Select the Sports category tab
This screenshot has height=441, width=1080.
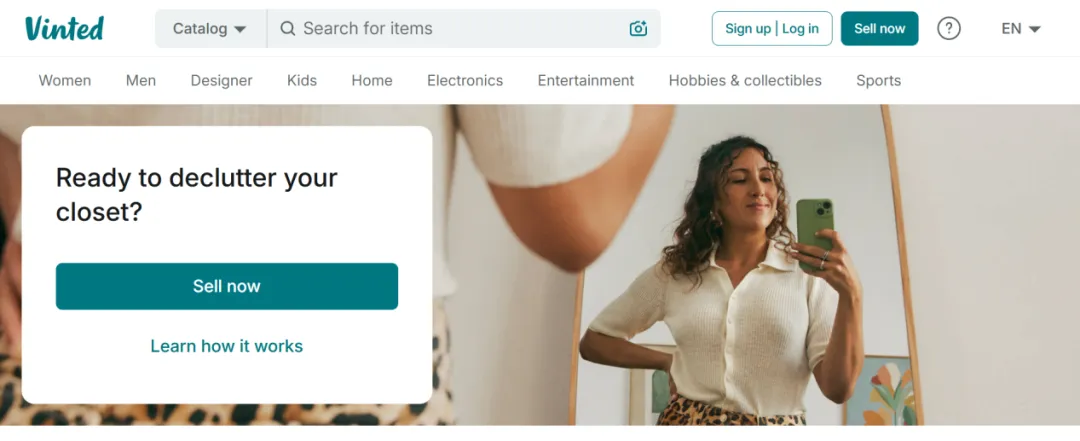point(878,81)
